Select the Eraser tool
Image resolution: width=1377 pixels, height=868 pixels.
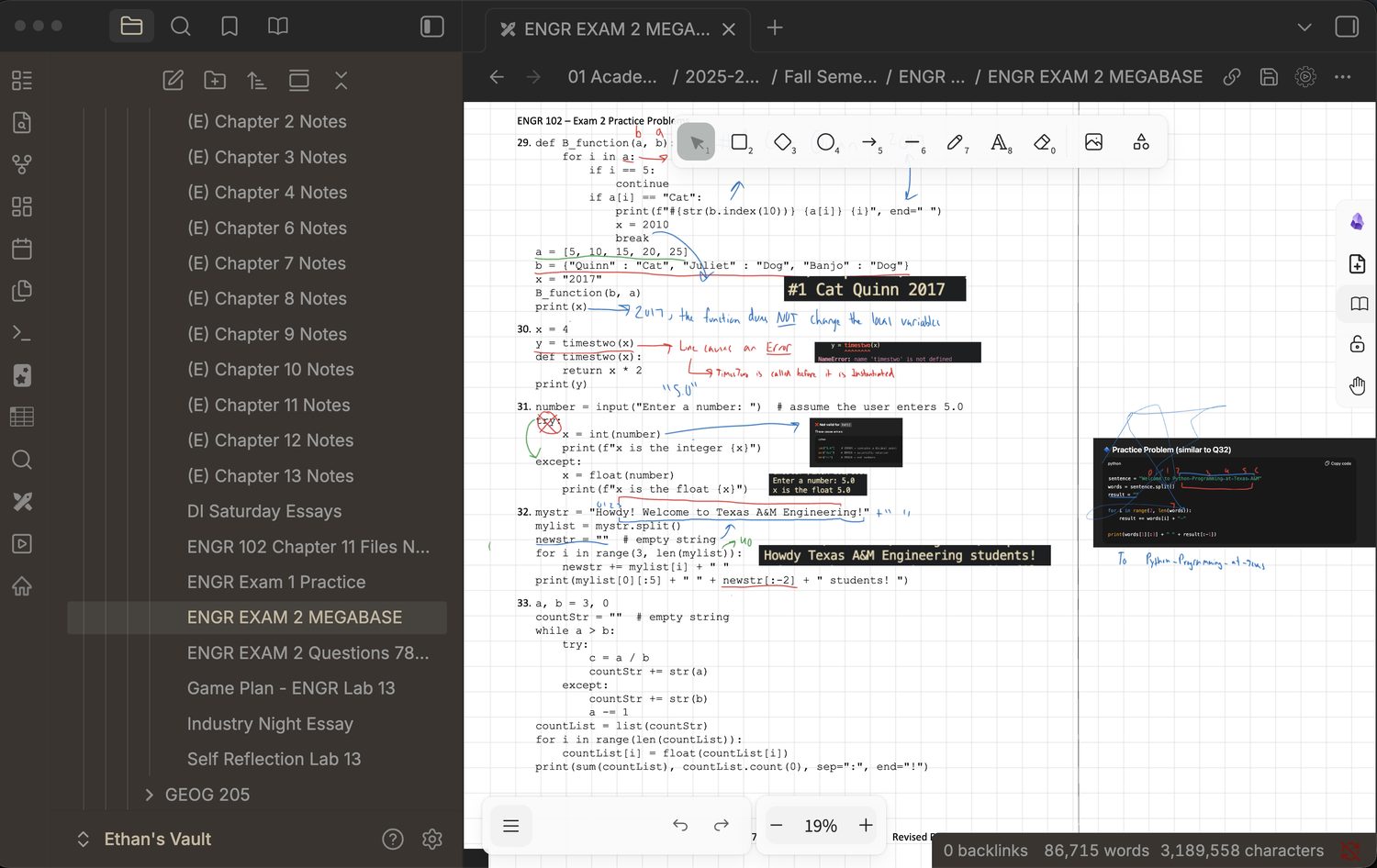coord(1042,142)
